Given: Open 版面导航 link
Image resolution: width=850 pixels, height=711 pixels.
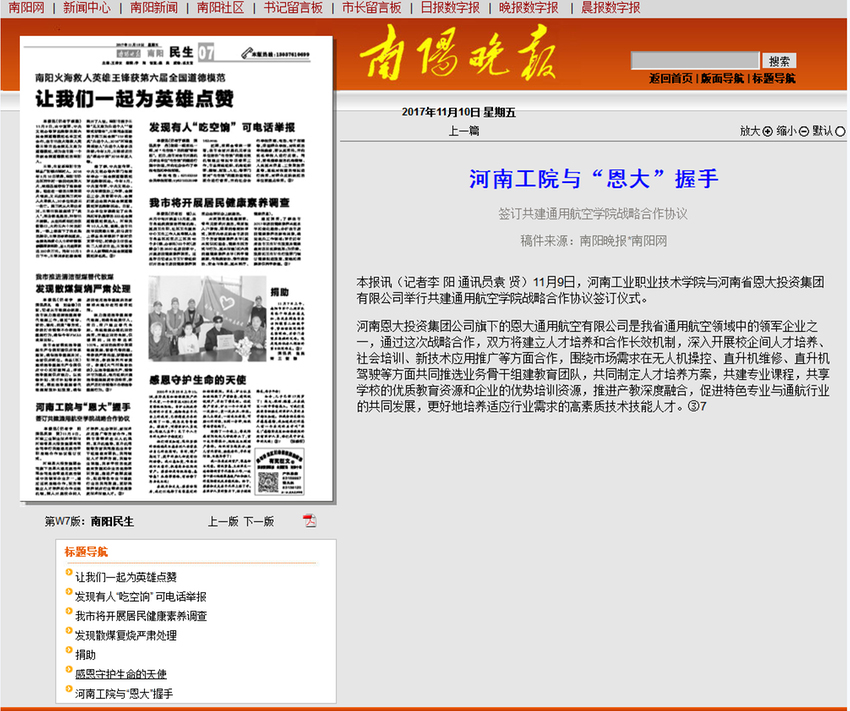Looking at the screenshot, I should coord(722,79).
